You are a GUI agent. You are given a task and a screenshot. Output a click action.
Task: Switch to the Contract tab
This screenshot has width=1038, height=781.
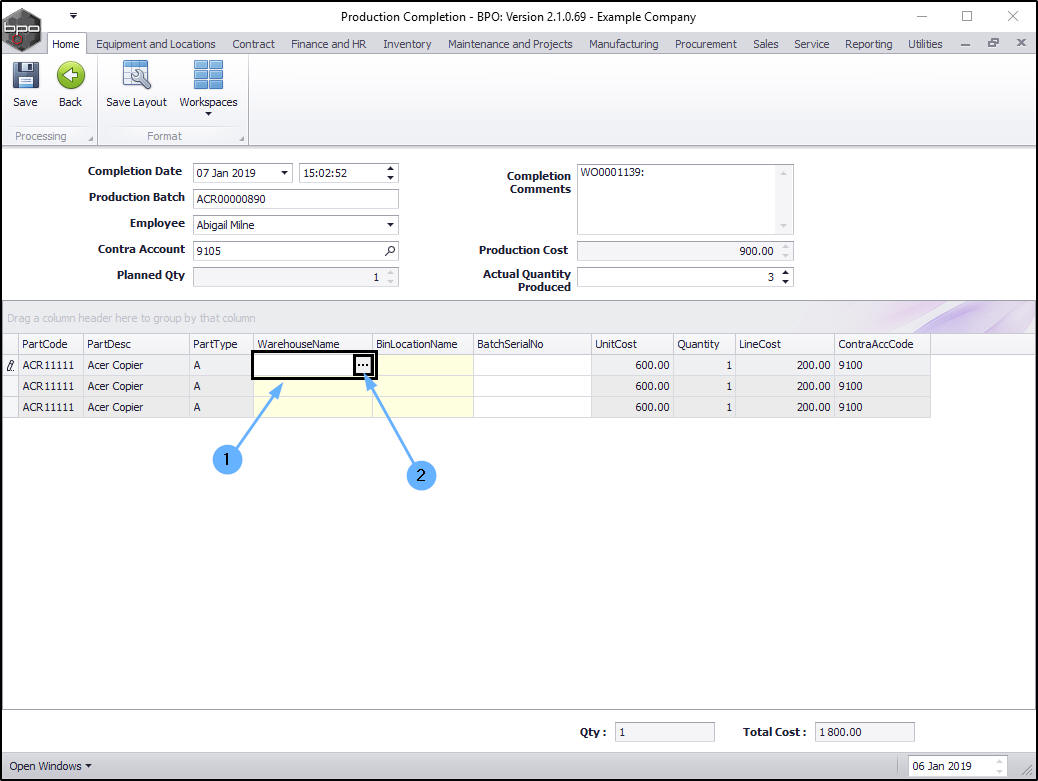[x=253, y=44]
